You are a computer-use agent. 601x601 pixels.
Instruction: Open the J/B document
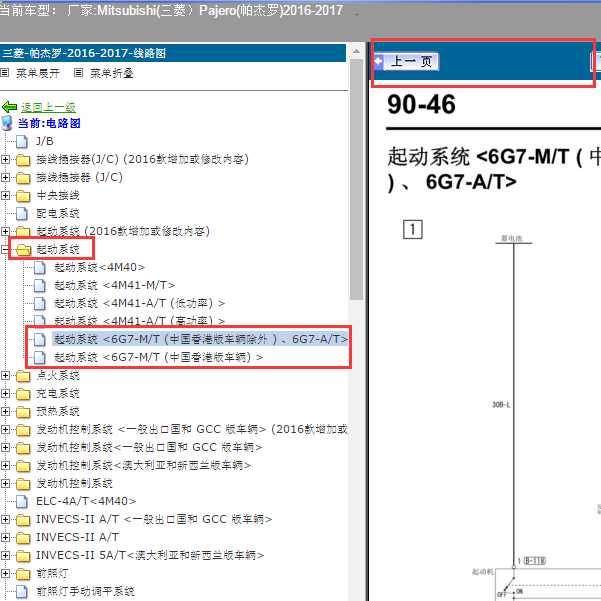(44, 141)
